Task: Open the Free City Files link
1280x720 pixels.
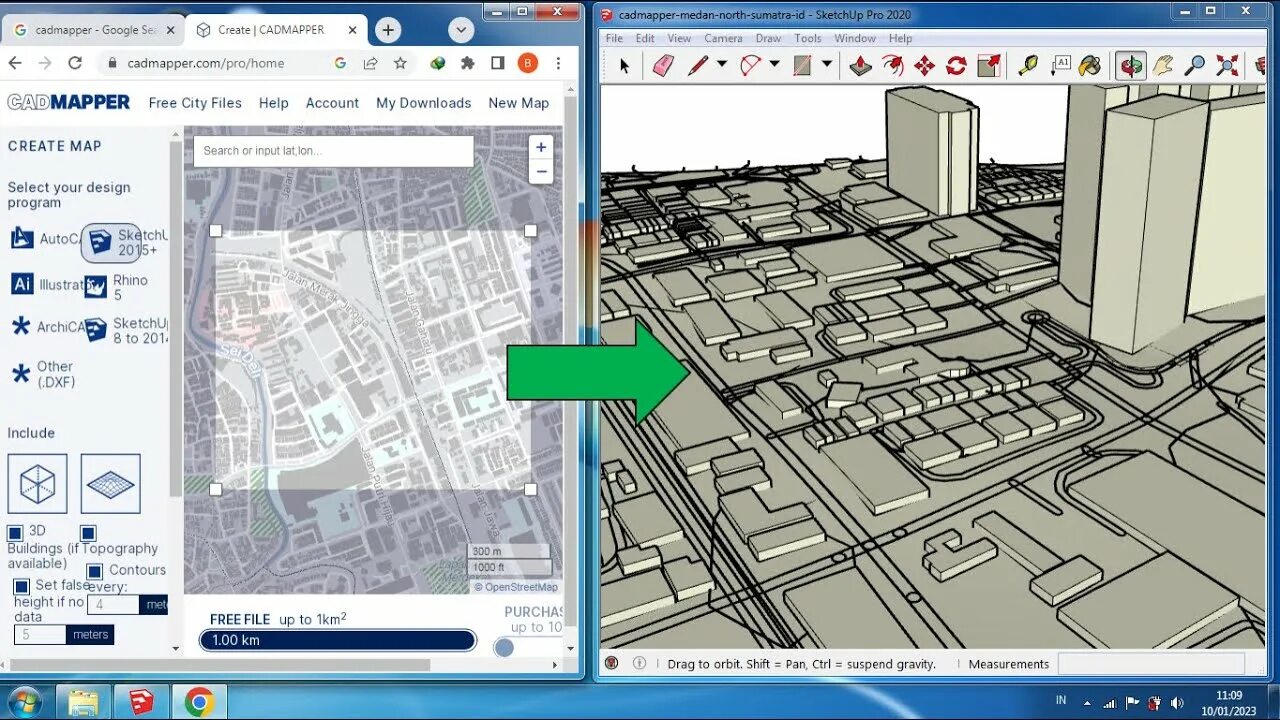Action: coord(195,103)
